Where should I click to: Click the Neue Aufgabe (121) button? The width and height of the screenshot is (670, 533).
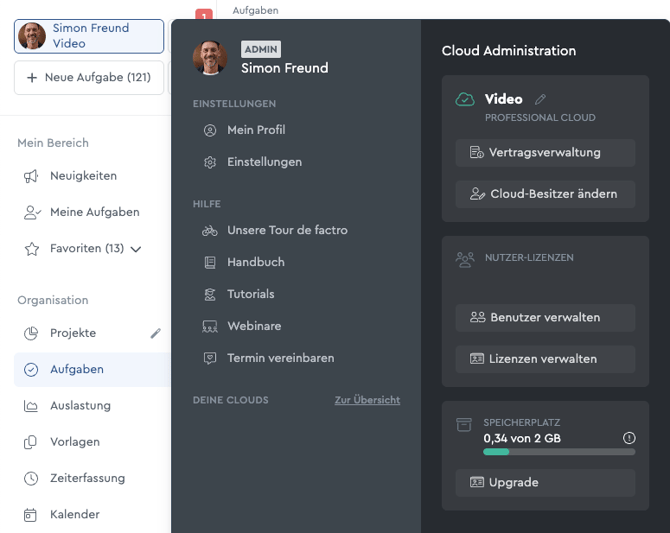tap(89, 77)
